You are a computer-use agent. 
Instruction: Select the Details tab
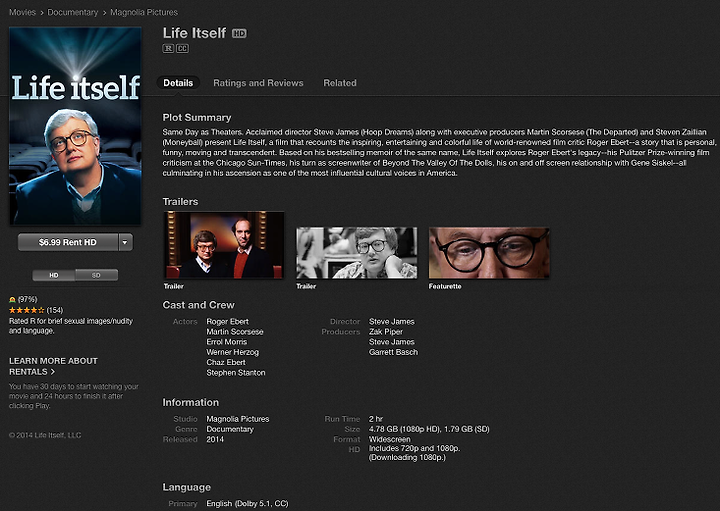coord(178,83)
